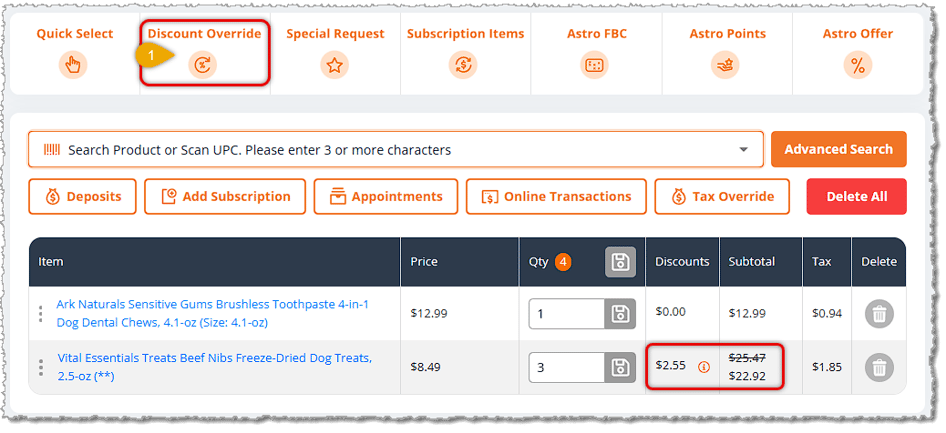Click the $12.99 price value
The image size is (946, 433).
click(x=428, y=314)
